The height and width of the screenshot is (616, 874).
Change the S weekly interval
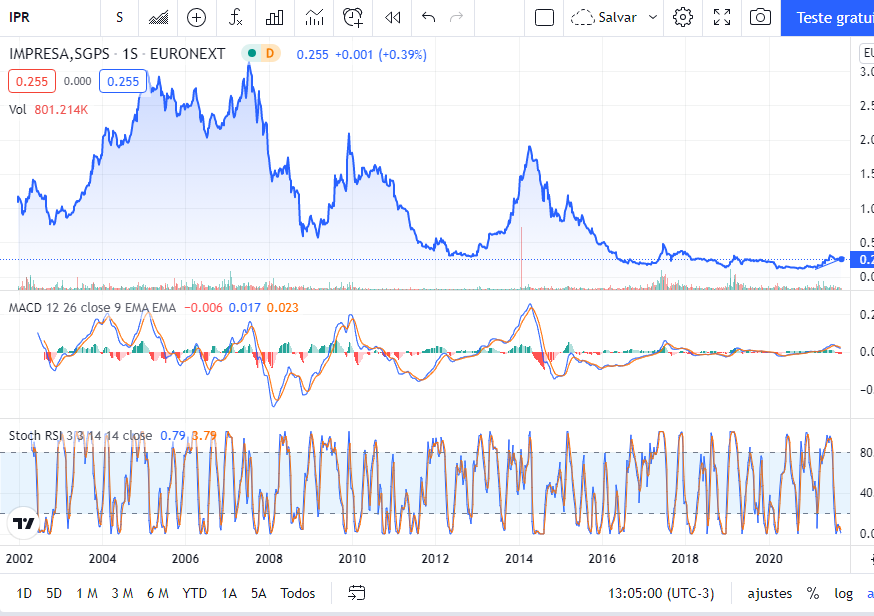(x=119, y=17)
